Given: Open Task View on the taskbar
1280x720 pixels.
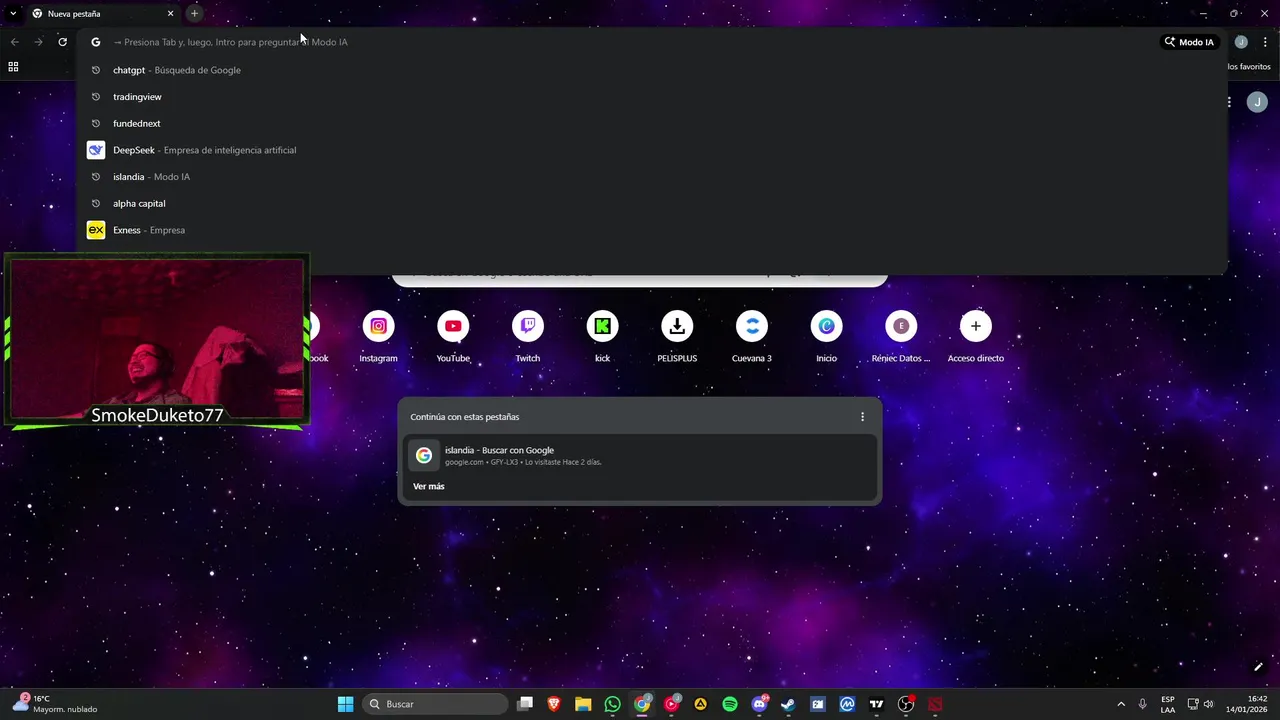Looking at the screenshot, I should [525, 704].
